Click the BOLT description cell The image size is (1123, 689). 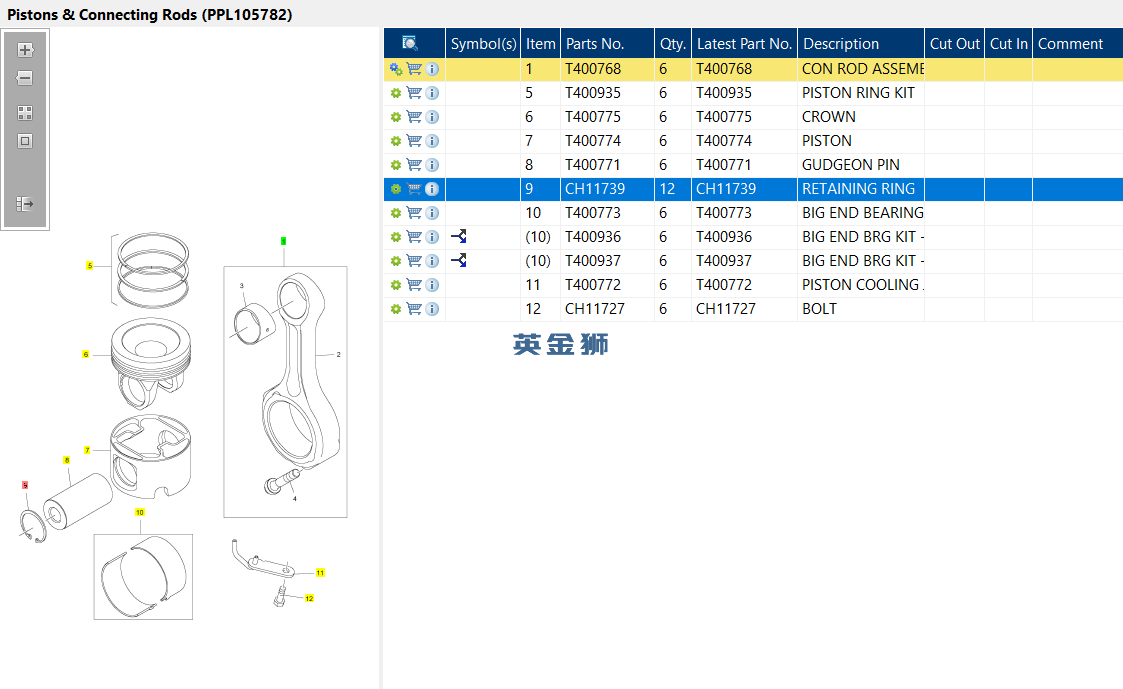861,309
